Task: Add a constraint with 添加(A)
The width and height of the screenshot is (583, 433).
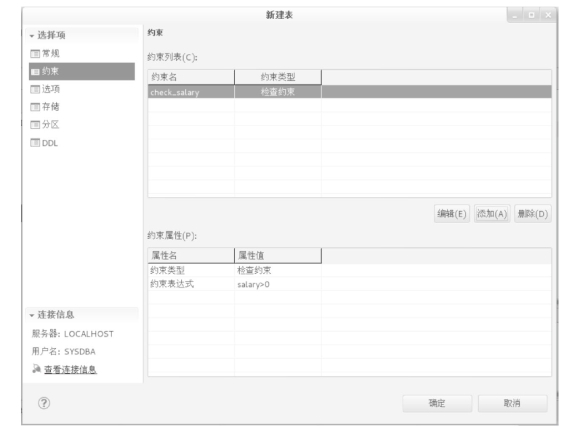Action: click(x=492, y=214)
